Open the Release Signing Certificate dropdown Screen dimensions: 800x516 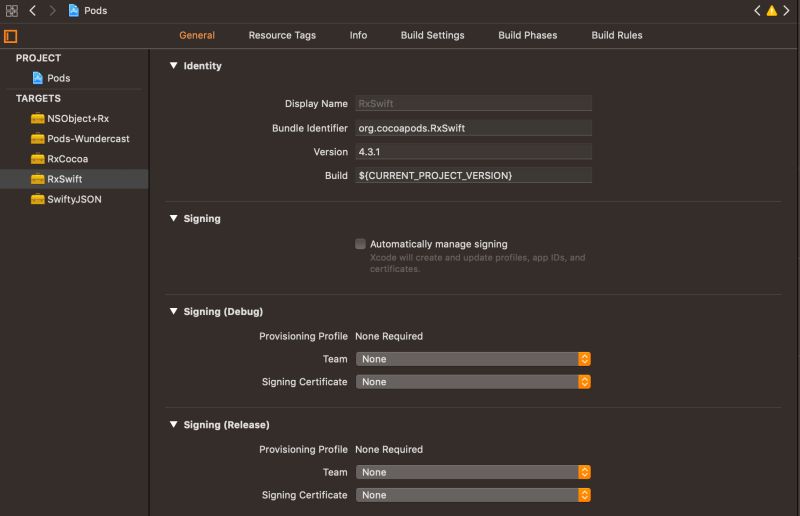(473, 495)
